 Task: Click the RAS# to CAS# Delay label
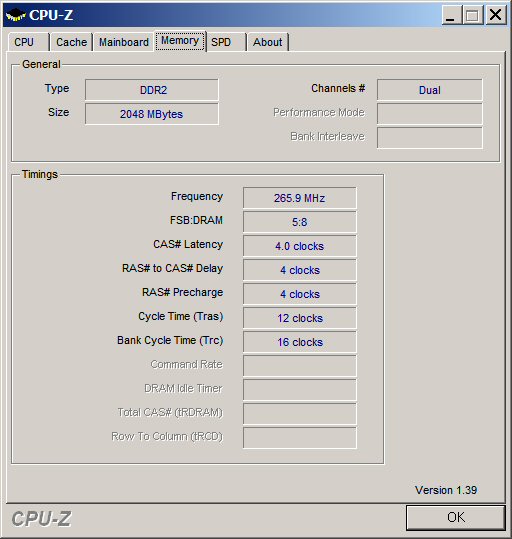(173, 268)
